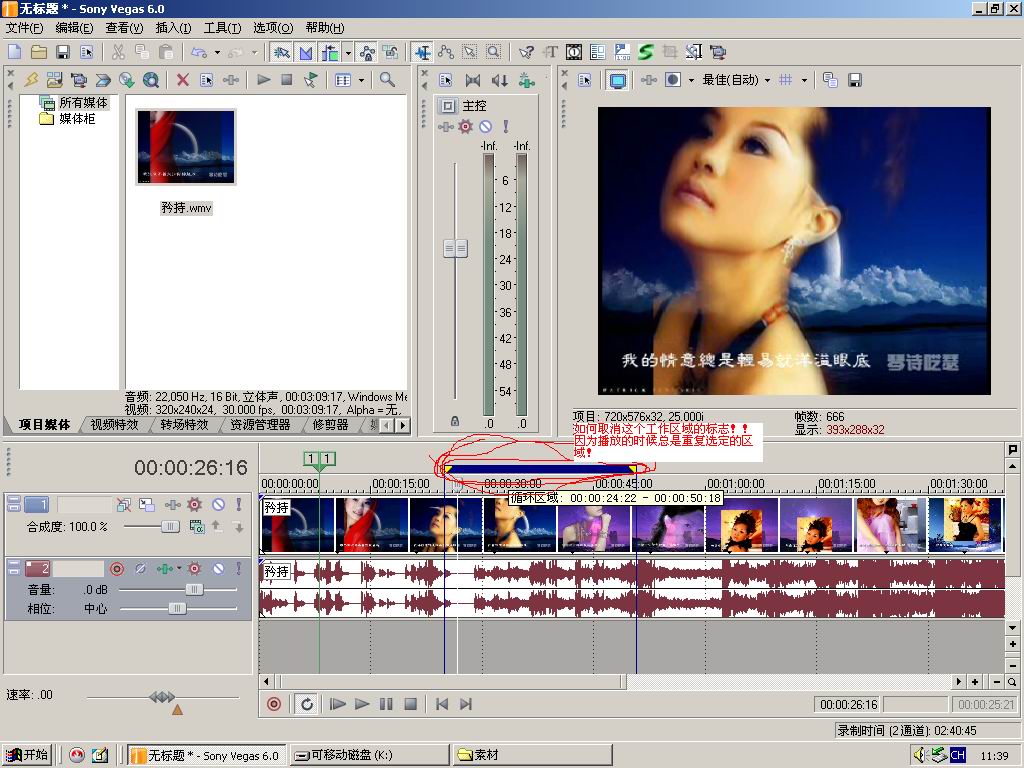Click the New project icon in toolbar
Screen dimensions: 1024x768
[15, 52]
